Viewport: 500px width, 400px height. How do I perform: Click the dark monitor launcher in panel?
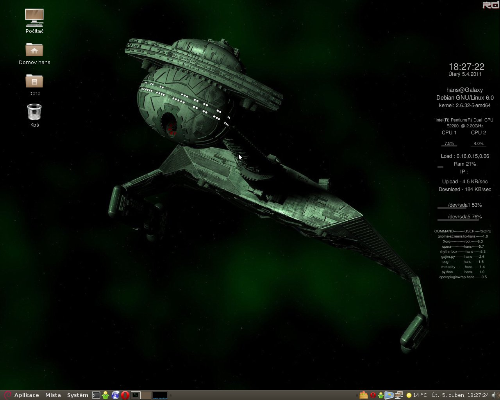135,395
